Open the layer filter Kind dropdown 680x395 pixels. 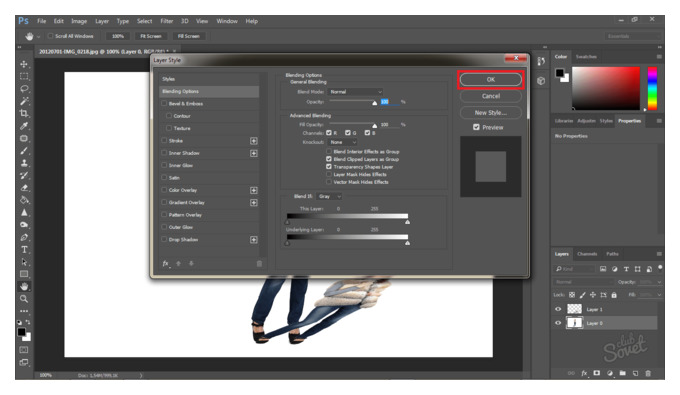[x=575, y=269]
